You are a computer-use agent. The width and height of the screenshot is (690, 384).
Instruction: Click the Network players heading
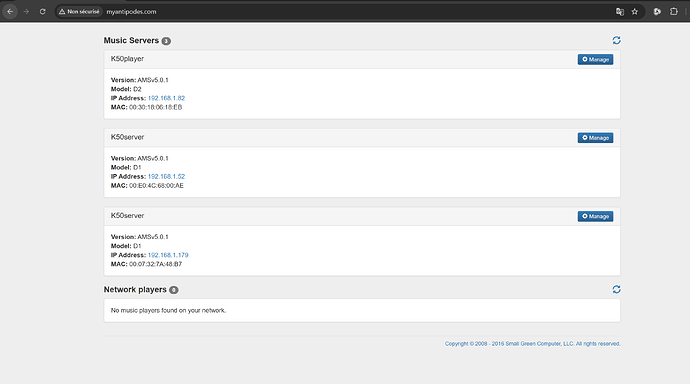click(135, 289)
